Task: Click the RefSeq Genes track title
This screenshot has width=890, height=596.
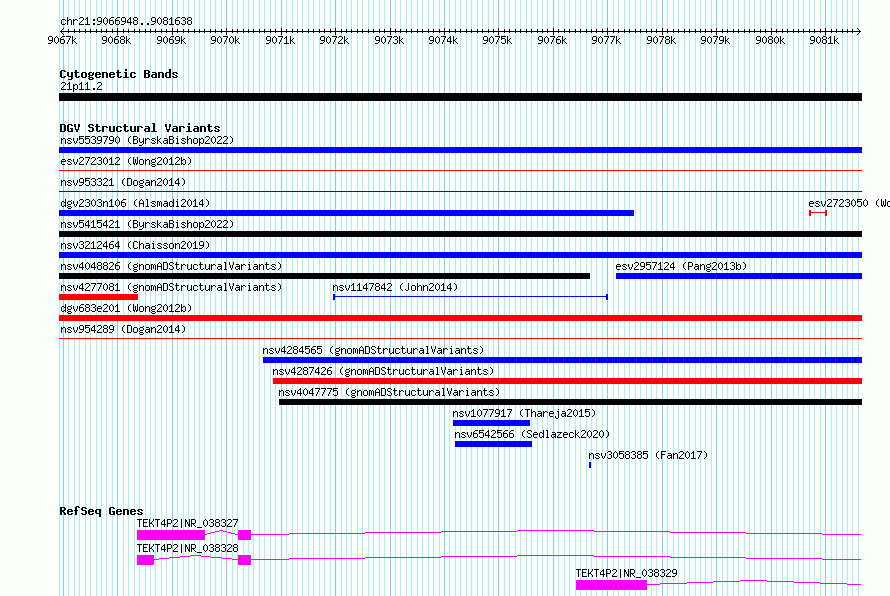Action: pyautogui.click(x=101, y=511)
